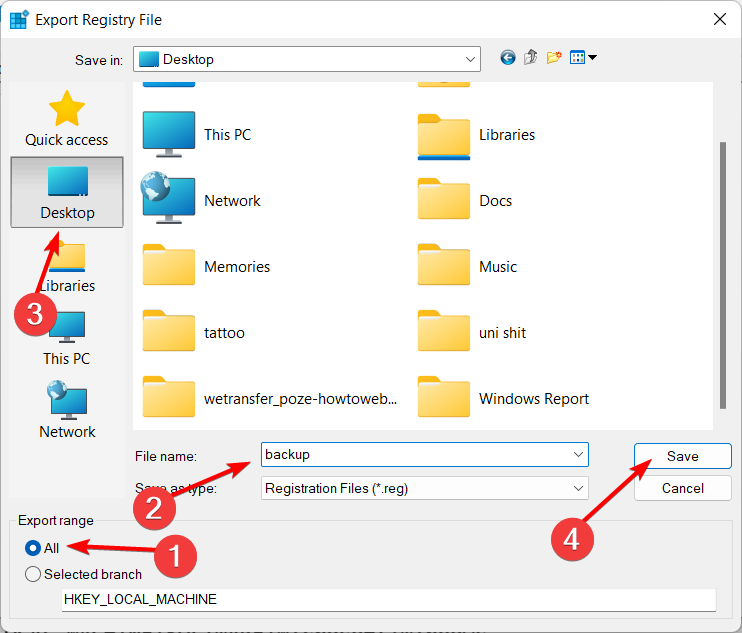Click the "Music" folder name
Viewport: 742px width, 633px height.
pyautogui.click(x=498, y=267)
